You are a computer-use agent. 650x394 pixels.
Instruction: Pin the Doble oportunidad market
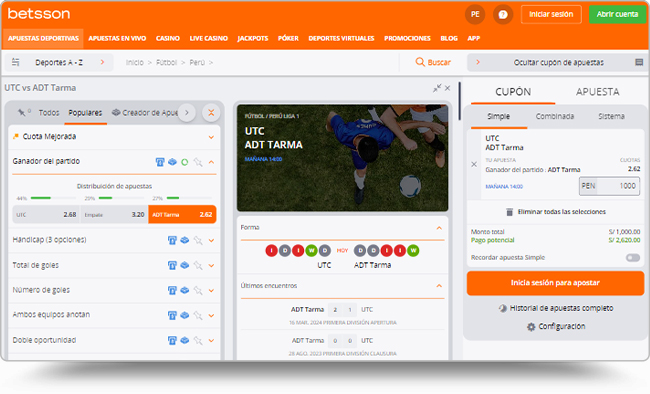(x=198, y=340)
